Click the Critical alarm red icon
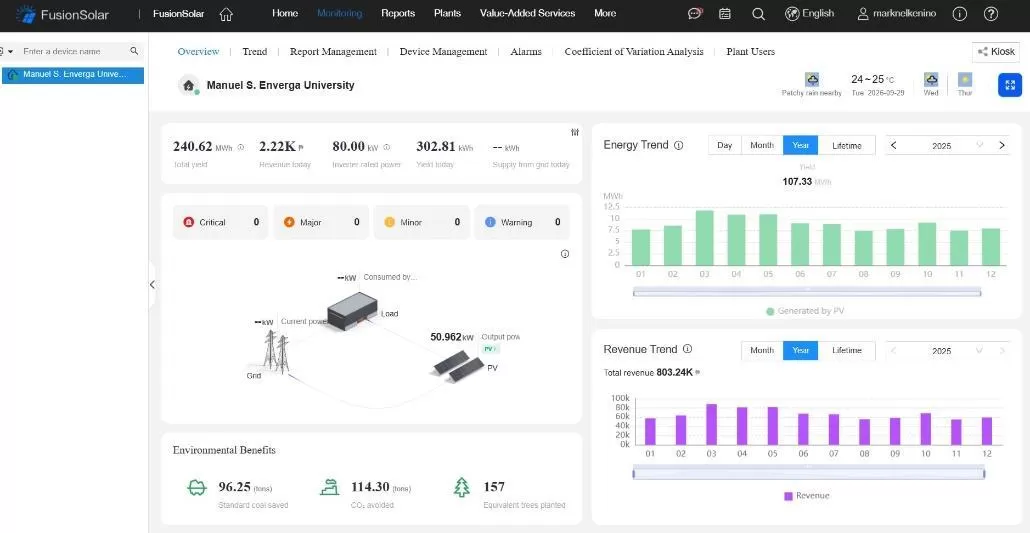This screenshot has width=1030, height=533. click(x=188, y=222)
